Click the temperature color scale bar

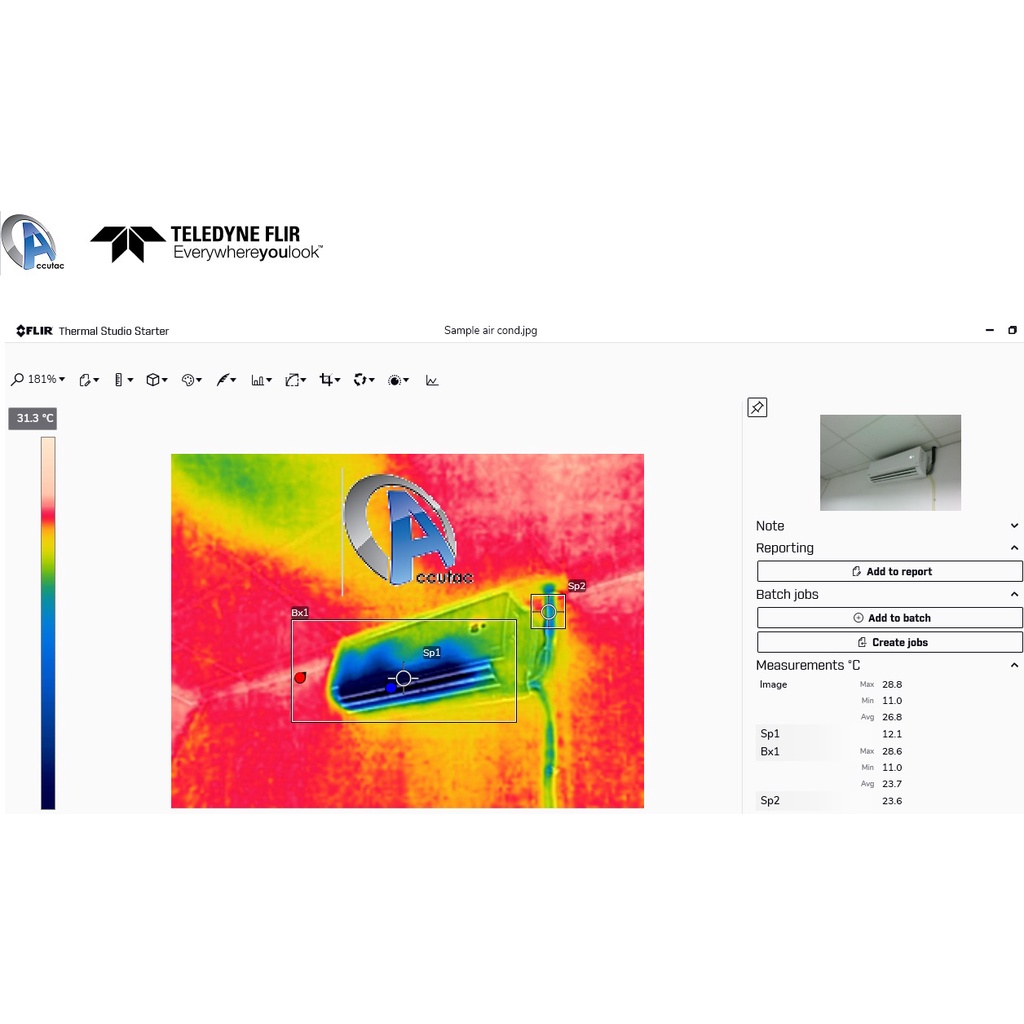(48, 622)
